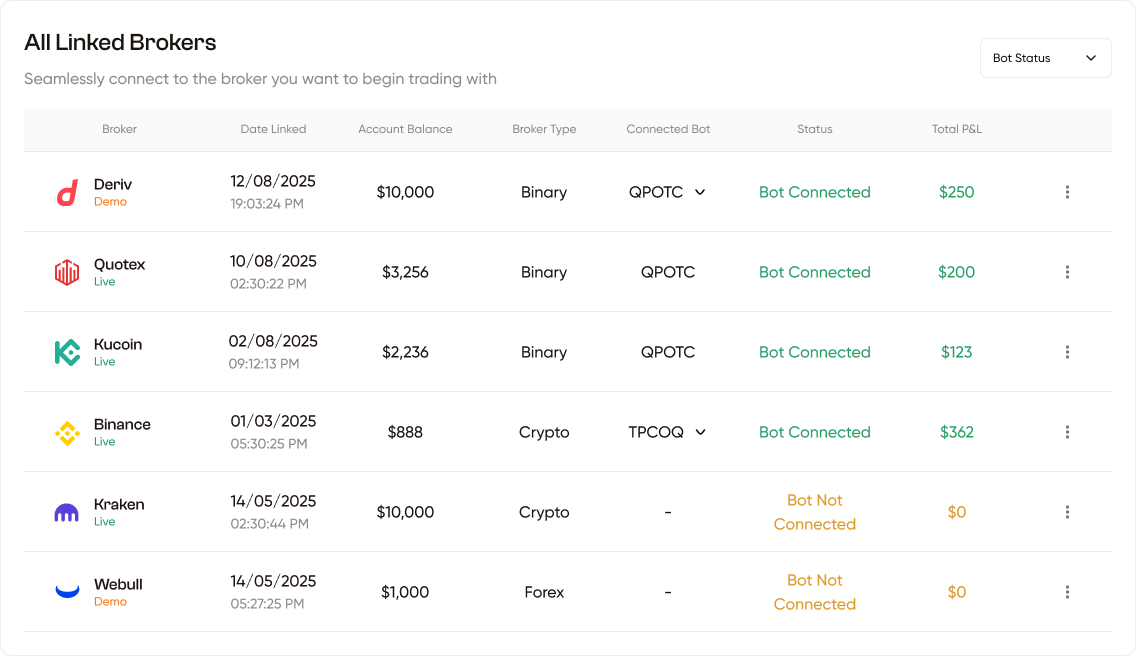The image size is (1136, 656).
Task: Click Binance's Crypto broker type cell
Action: coord(544,433)
